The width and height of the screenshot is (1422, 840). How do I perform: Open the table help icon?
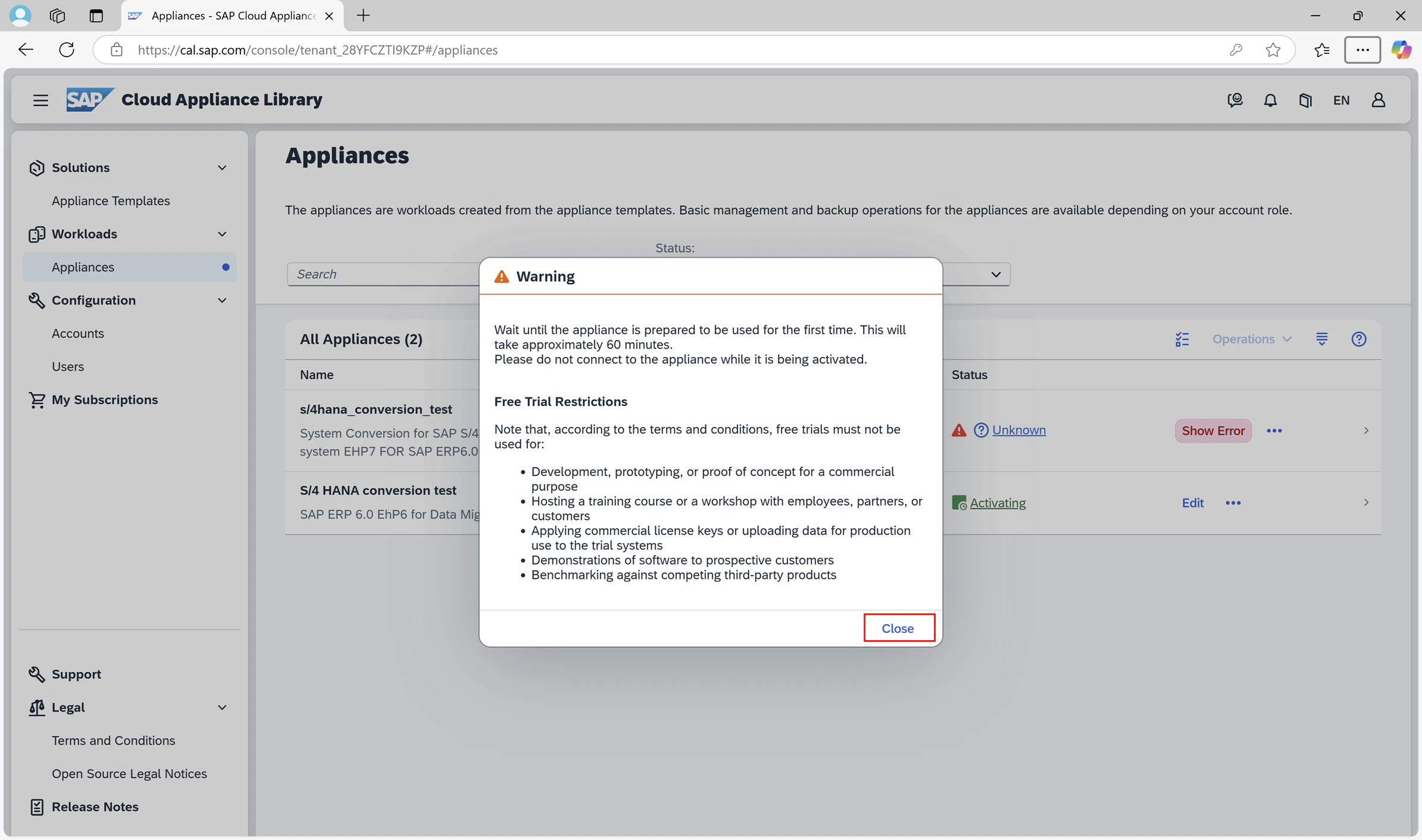1359,339
